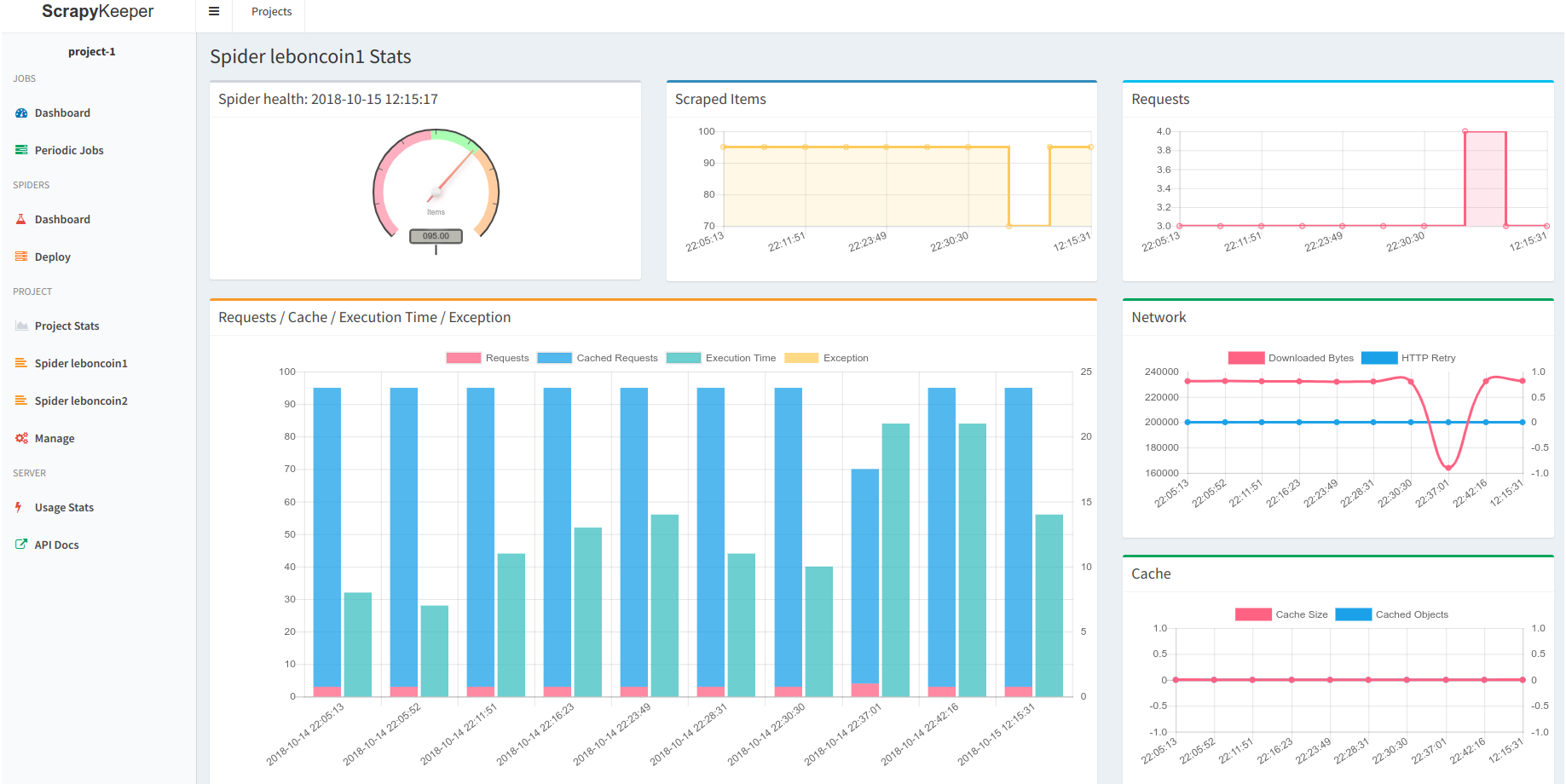
Task: Click the hamburger menu toggle icon
Action: 214,12
